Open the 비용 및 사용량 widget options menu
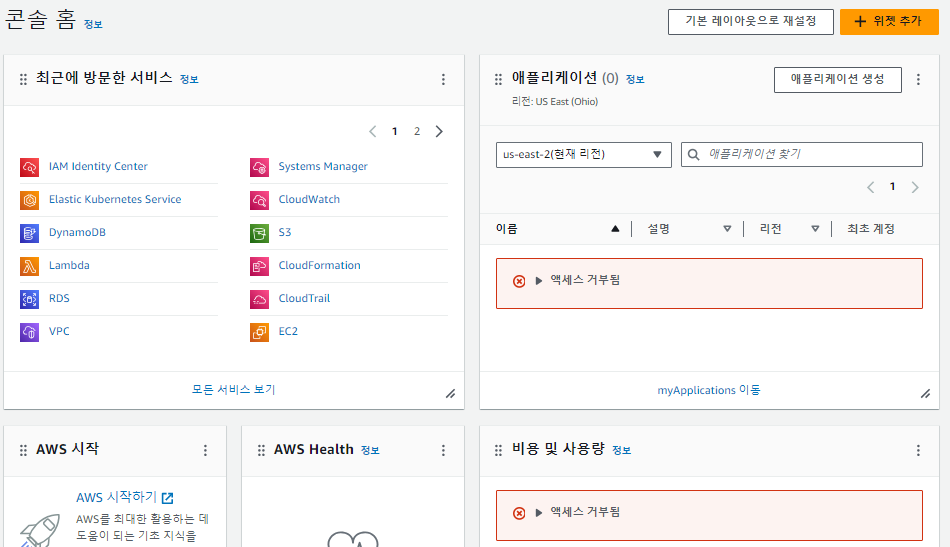 pyautogui.click(x=918, y=450)
